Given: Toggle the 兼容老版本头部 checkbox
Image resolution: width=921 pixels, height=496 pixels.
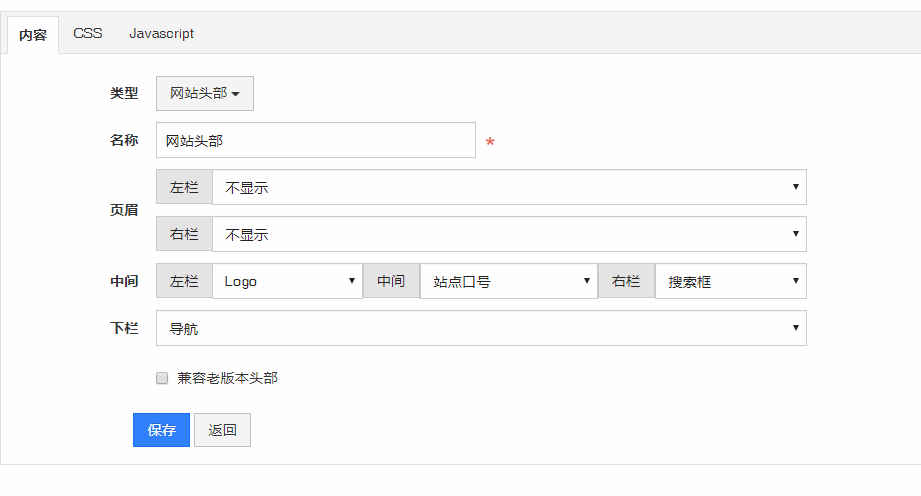Looking at the screenshot, I should [162, 378].
